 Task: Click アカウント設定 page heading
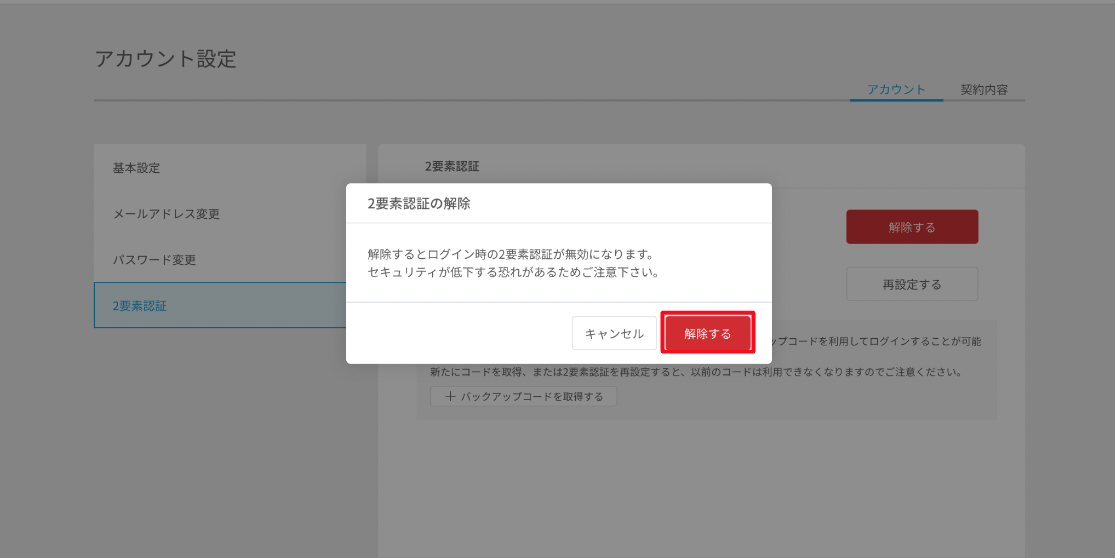tap(165, 59)
